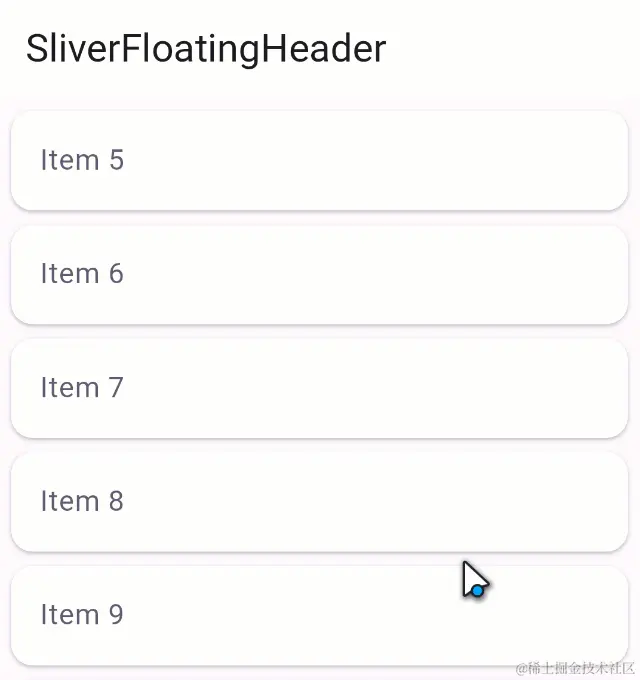The height and width of the screenshot is (680, 640).
Task: Click the 'Item 5' label text
Action: click(x=82, y=160)
